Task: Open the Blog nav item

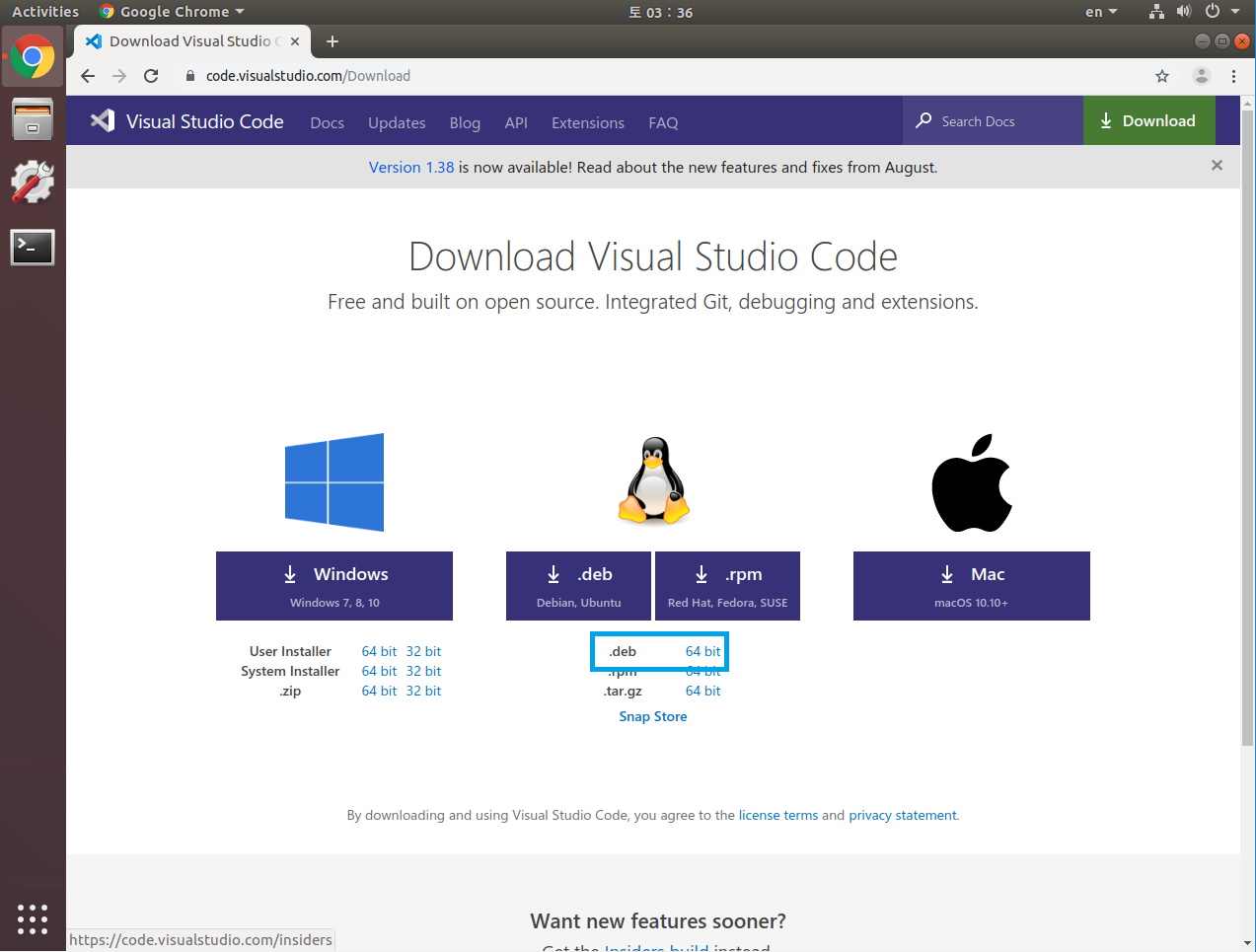Action: (465, 122)
